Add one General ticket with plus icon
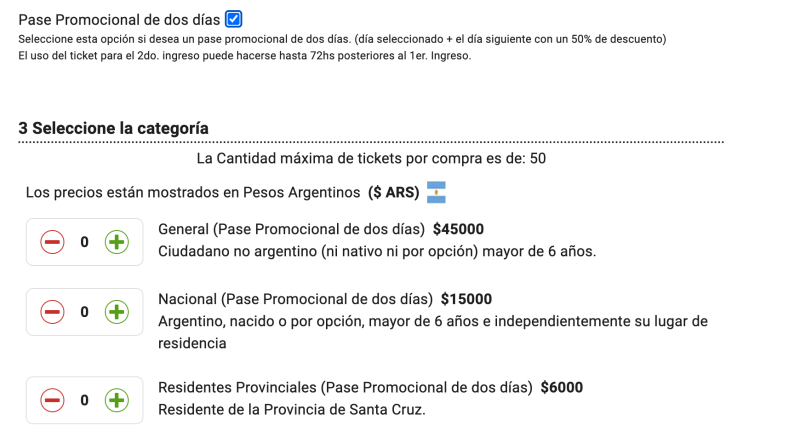Screen dimensions: 800x438 click(117, 242)
